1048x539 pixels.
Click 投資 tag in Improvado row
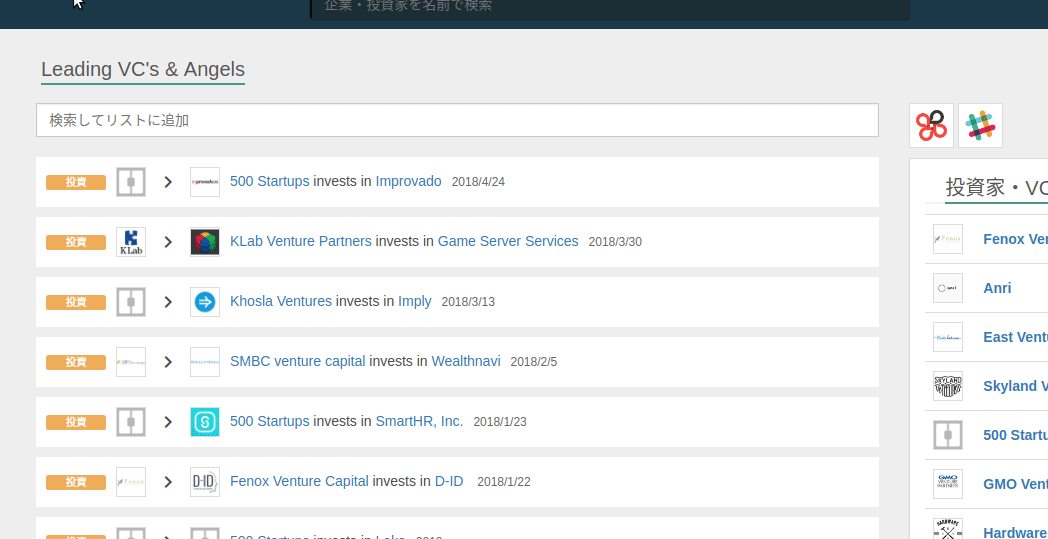[x=76, y=182]
